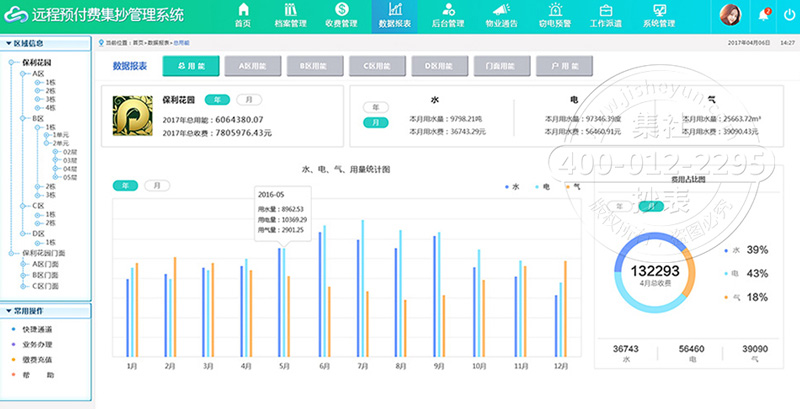The image size is (800, 409).
Task: Switch to the 门面用能 tab
Action: (496, 66)
